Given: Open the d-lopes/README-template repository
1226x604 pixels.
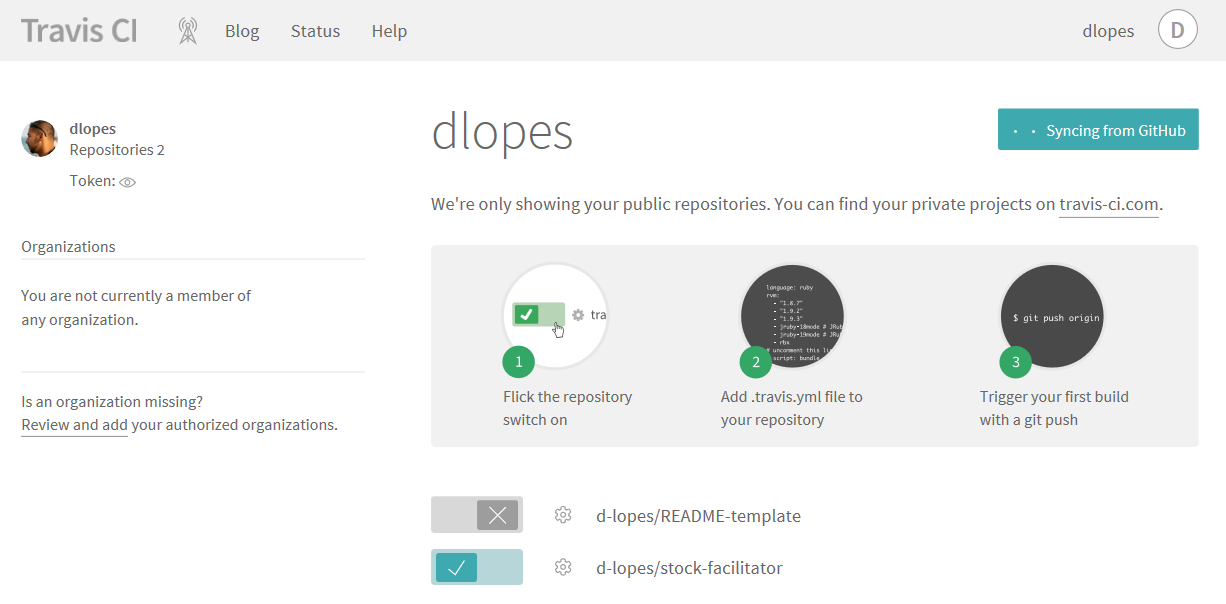Looking at the screenshot, I should (698, 516).
